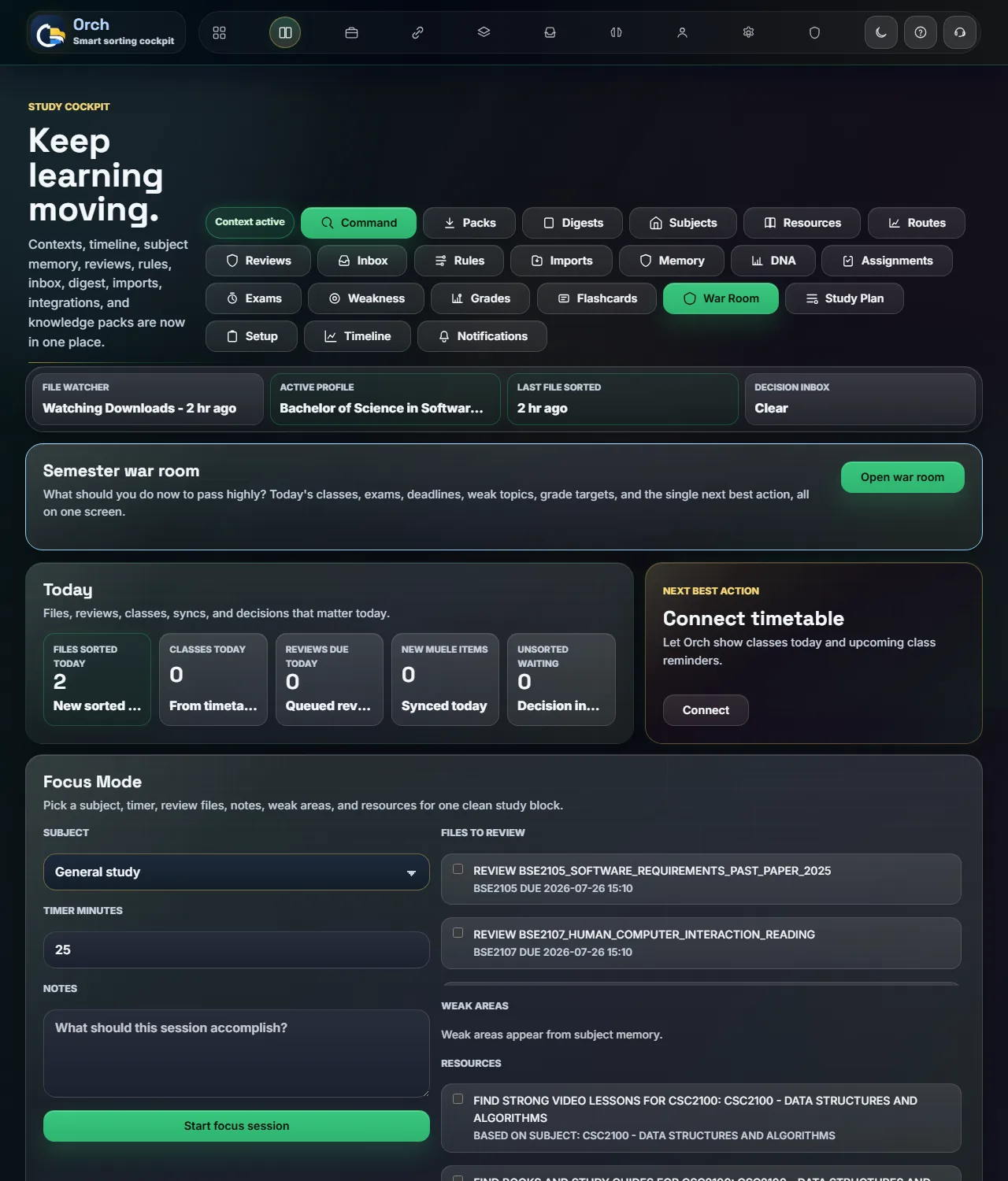
Task: Open the briefcase icon in top navigation
Action: [x=351, y=32]
